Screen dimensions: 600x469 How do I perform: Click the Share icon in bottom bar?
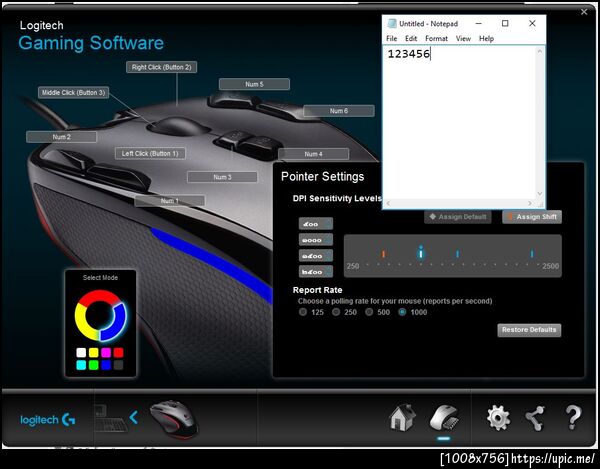tap(535, 418)
